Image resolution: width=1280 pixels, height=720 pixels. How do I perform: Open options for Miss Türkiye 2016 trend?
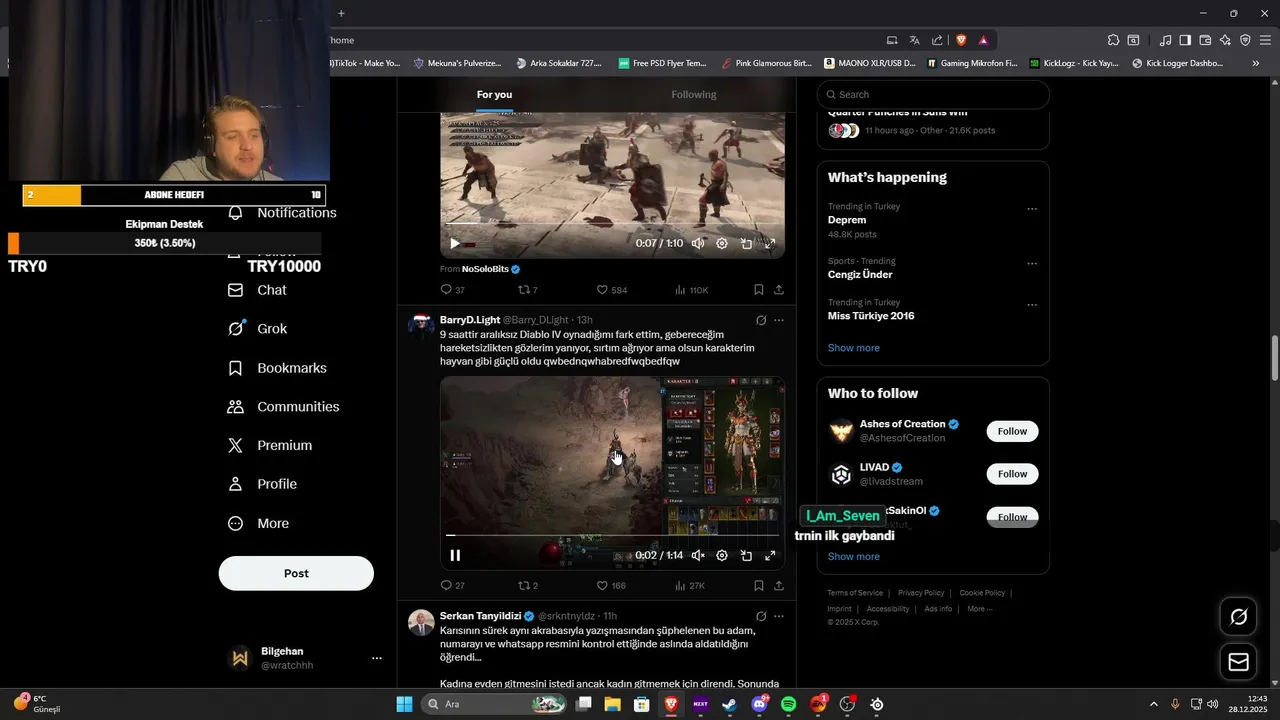pos(1032,305)
